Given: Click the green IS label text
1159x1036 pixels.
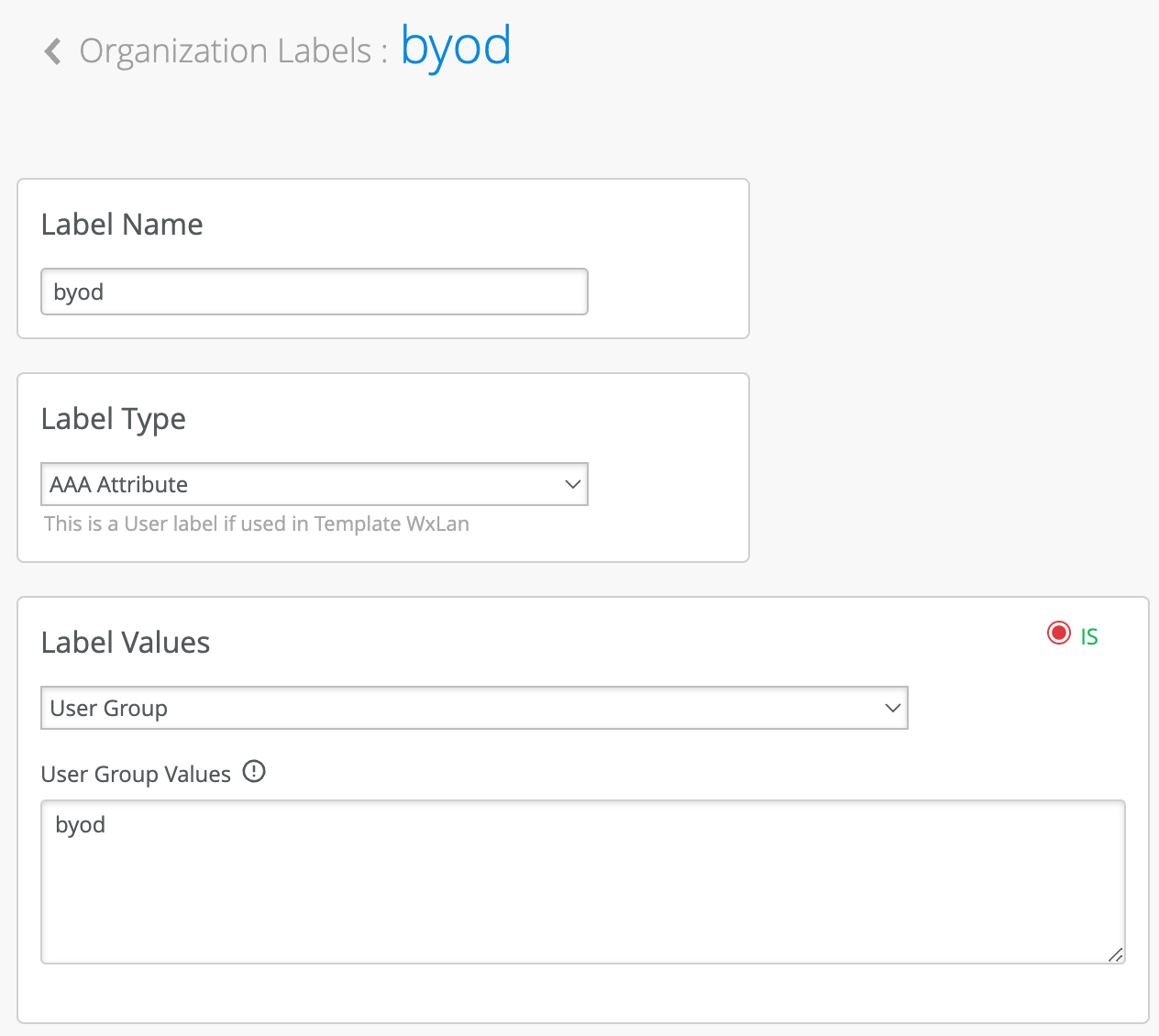Looking at the screenshot, I should click(x=1089, y=636).
